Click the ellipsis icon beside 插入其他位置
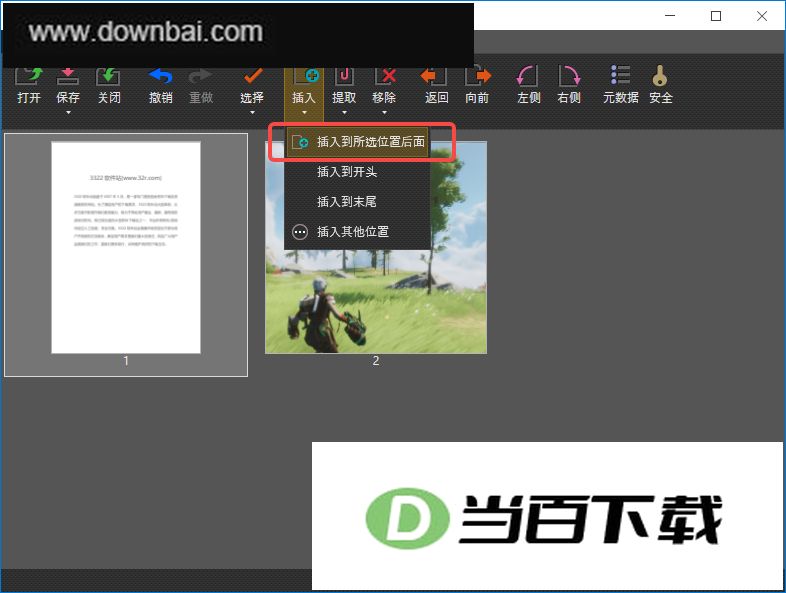The height and width of the screenshot is (593, 786). pos(300,232)
